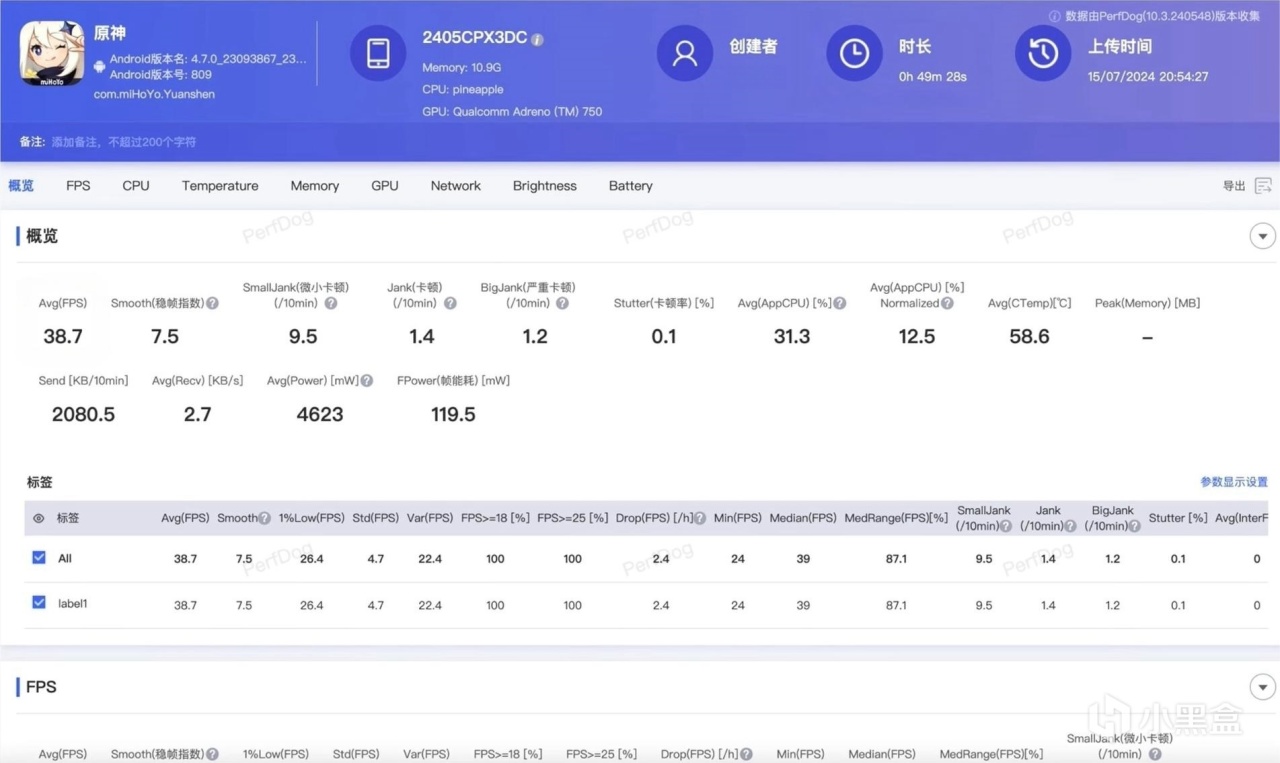This screenshot has height=763, width=1280.
Task: Open help beside Jank column header in label table
Action: (x=1070, y=526)
